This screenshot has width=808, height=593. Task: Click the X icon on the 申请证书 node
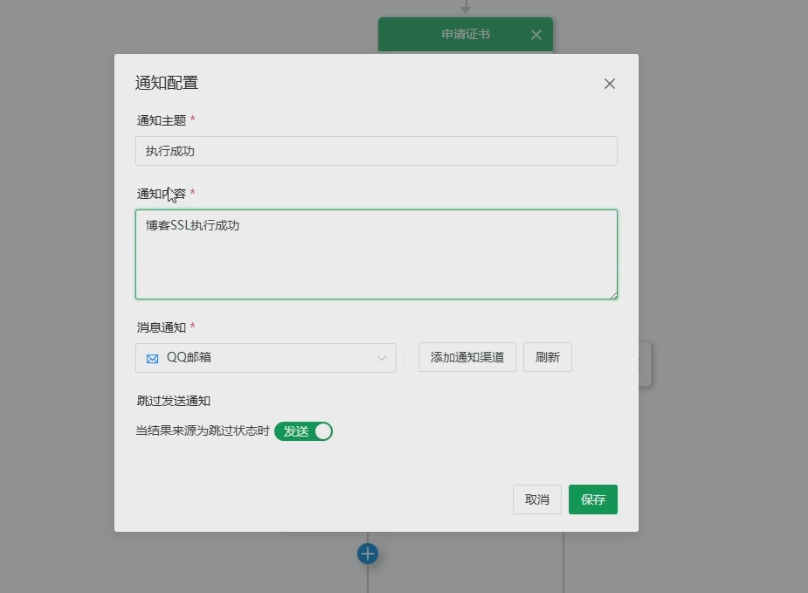(x=536, y=33)
